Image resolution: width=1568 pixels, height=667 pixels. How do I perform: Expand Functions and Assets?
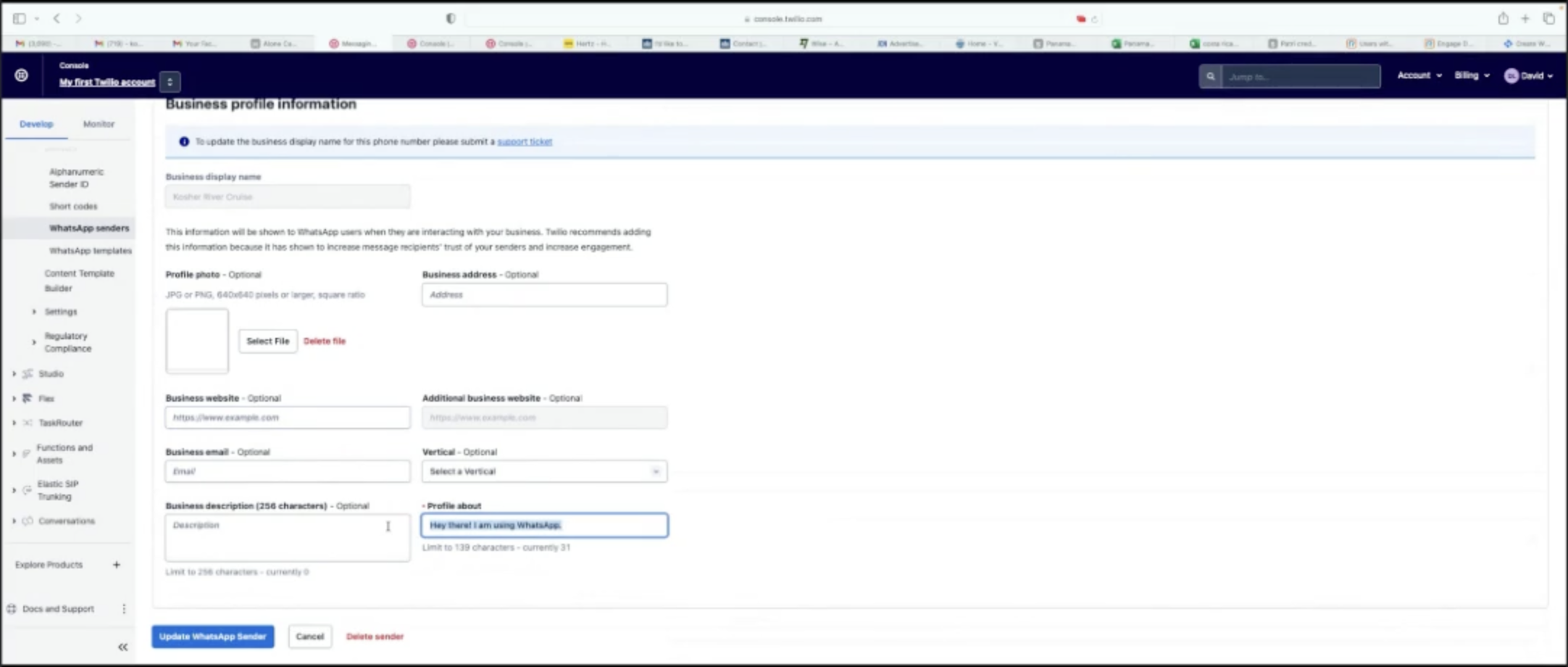click(14, 454)
